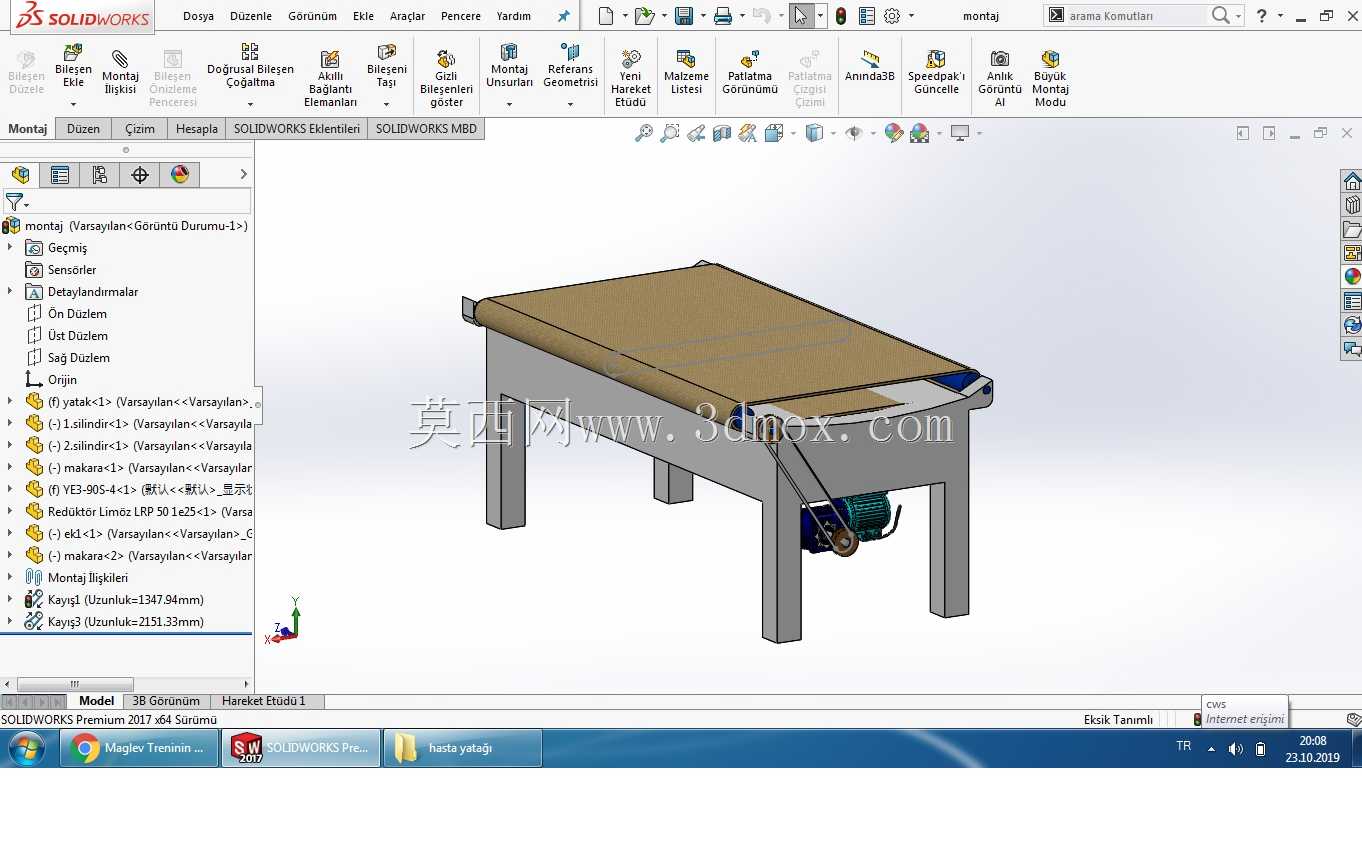
Task: Click the Save disk icon in the toolbar
Action: pyautogui.click(x=684, y=16)
